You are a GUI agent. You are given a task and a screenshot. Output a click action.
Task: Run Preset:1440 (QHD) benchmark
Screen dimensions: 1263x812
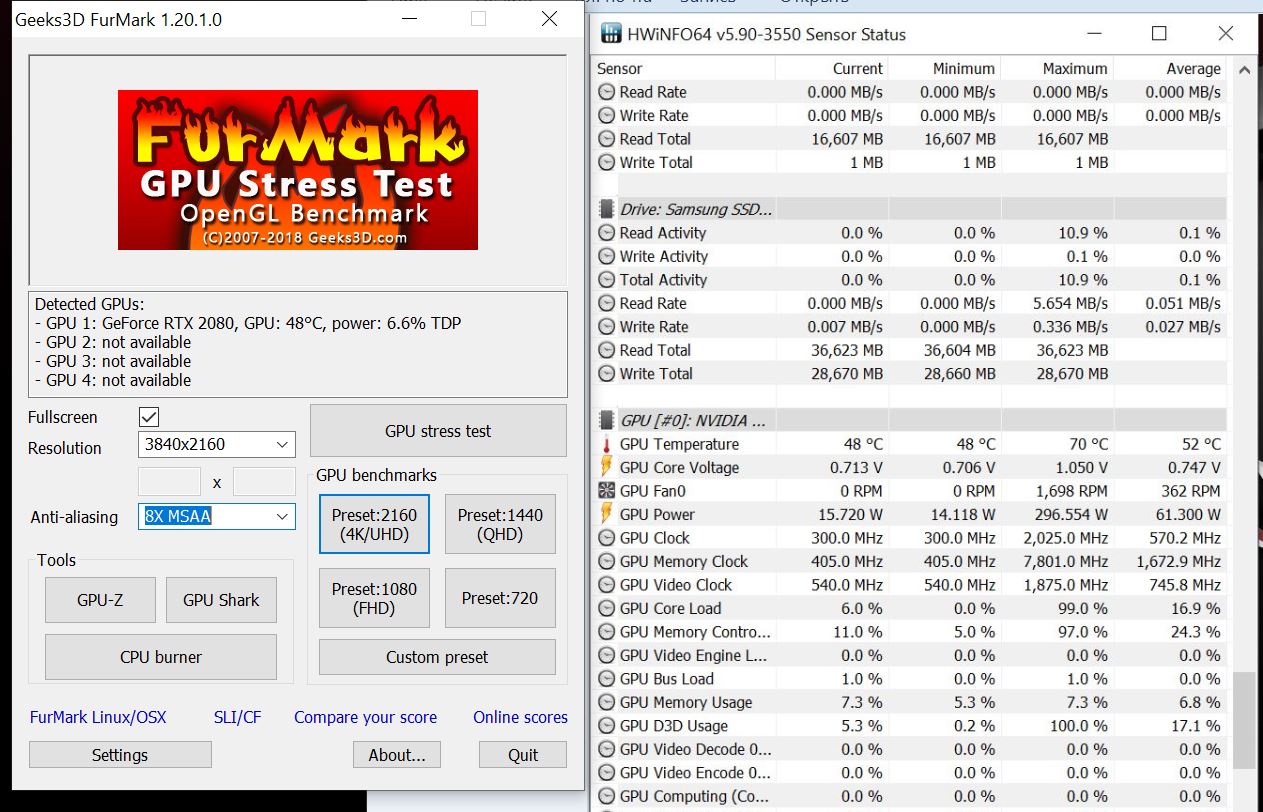[x=500, y=524]
